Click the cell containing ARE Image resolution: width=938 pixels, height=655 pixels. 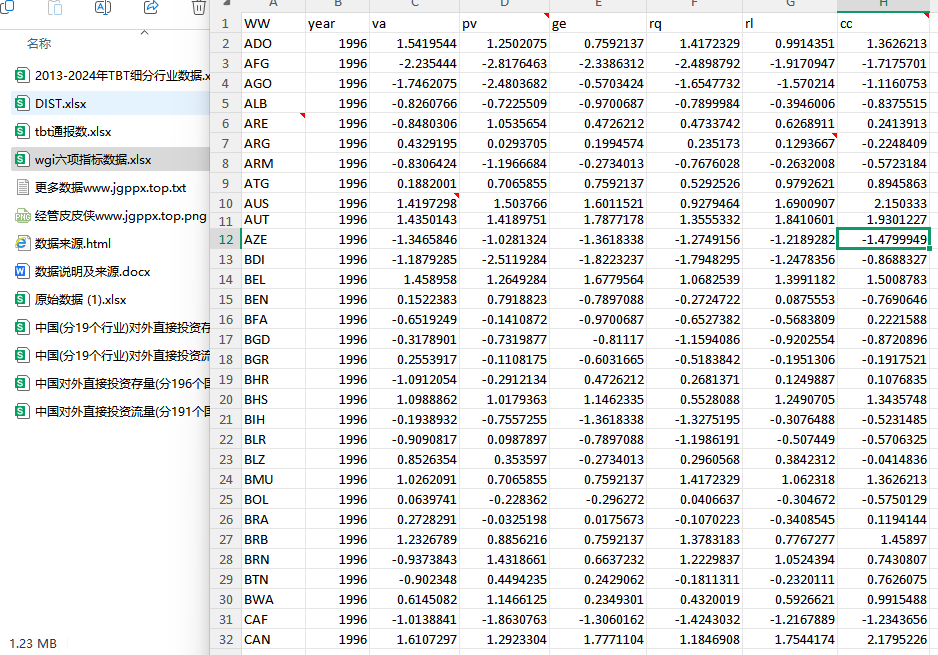273,124
